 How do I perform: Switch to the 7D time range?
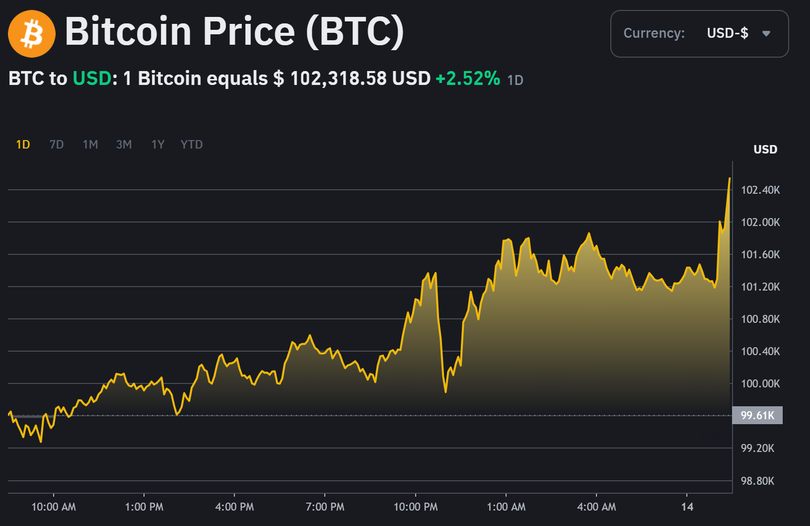pos(57,144)
